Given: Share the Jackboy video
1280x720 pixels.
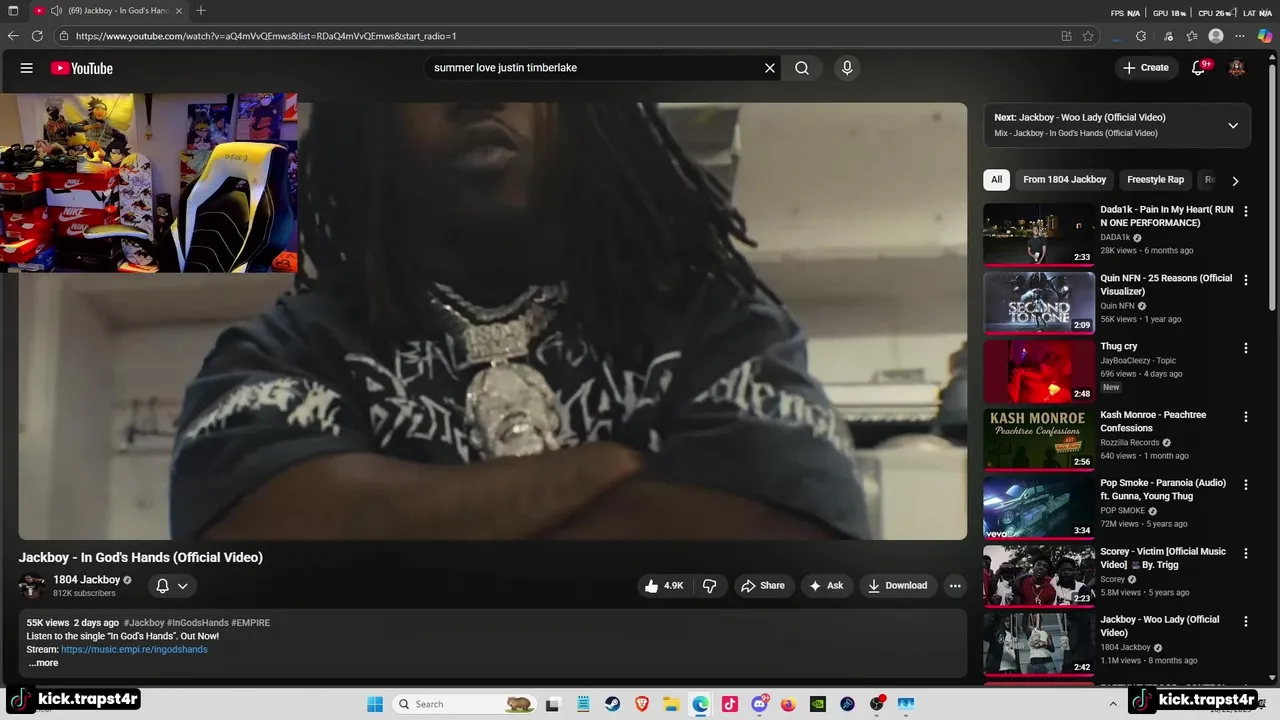Looking at the screenshot, I should [x=763, y=586].
